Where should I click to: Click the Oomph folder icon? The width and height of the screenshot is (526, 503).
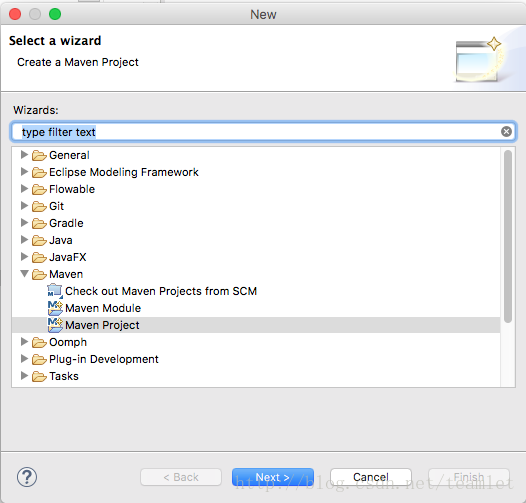click(39, 343)
